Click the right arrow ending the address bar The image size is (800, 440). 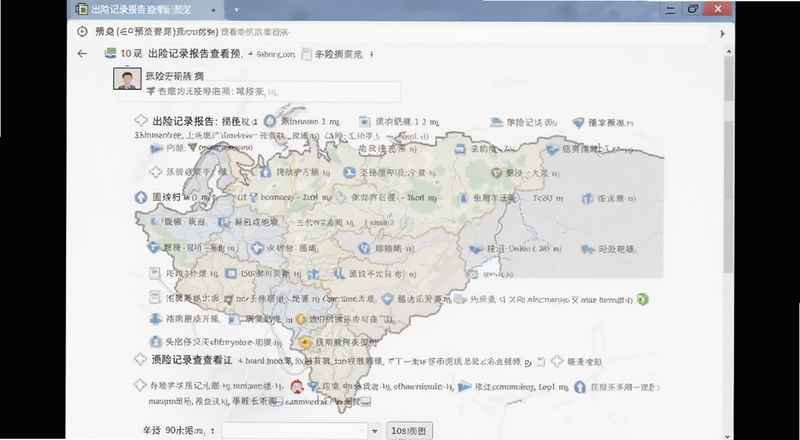coord(722,34)
